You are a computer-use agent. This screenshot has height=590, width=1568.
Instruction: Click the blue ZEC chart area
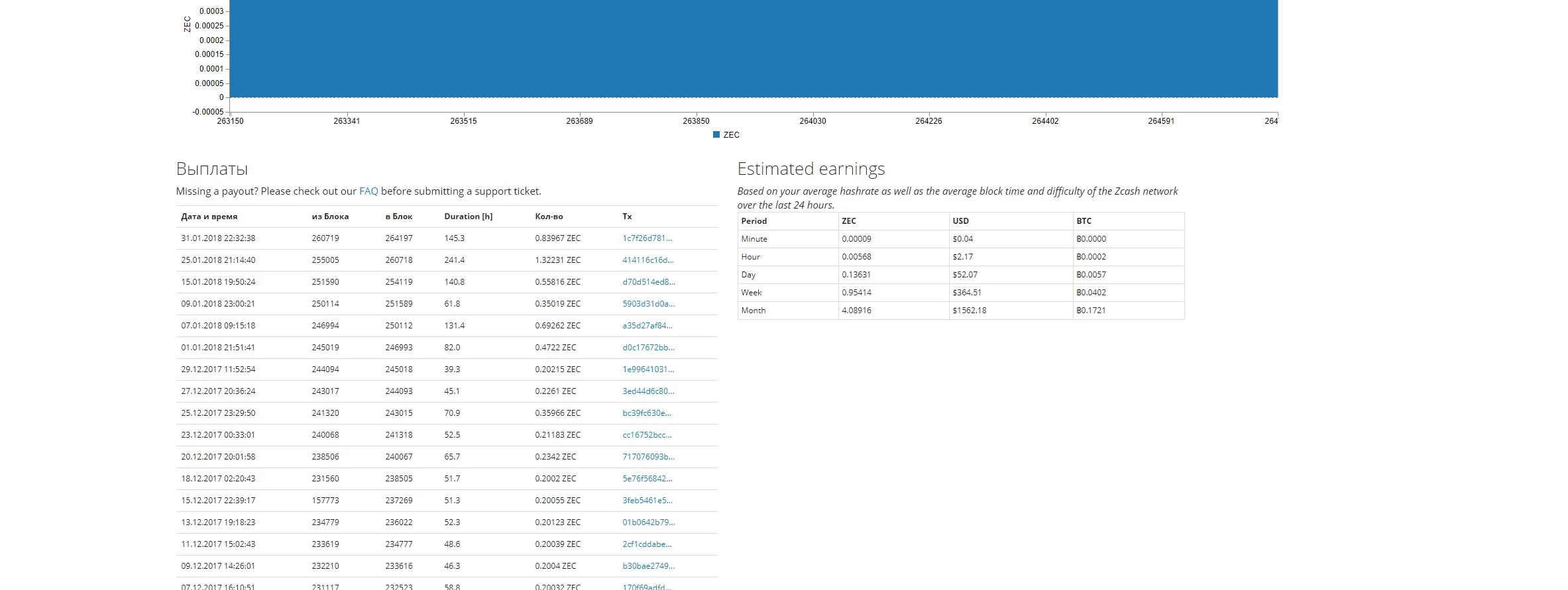(753, 50)
